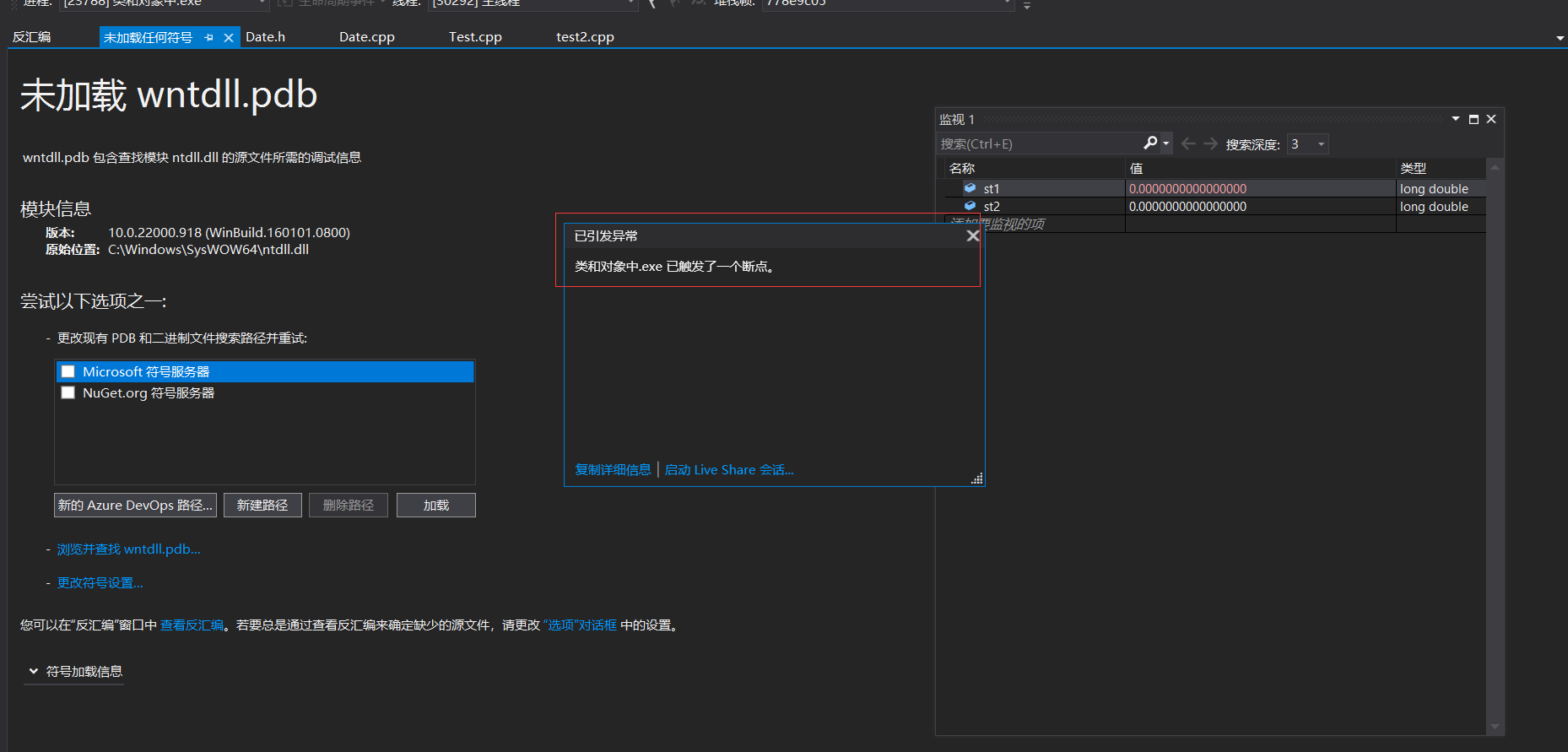The height and width of the screenshot is (752, 1568).
Task: Click the st2 variable cube icon
Action: coord(970,206)
